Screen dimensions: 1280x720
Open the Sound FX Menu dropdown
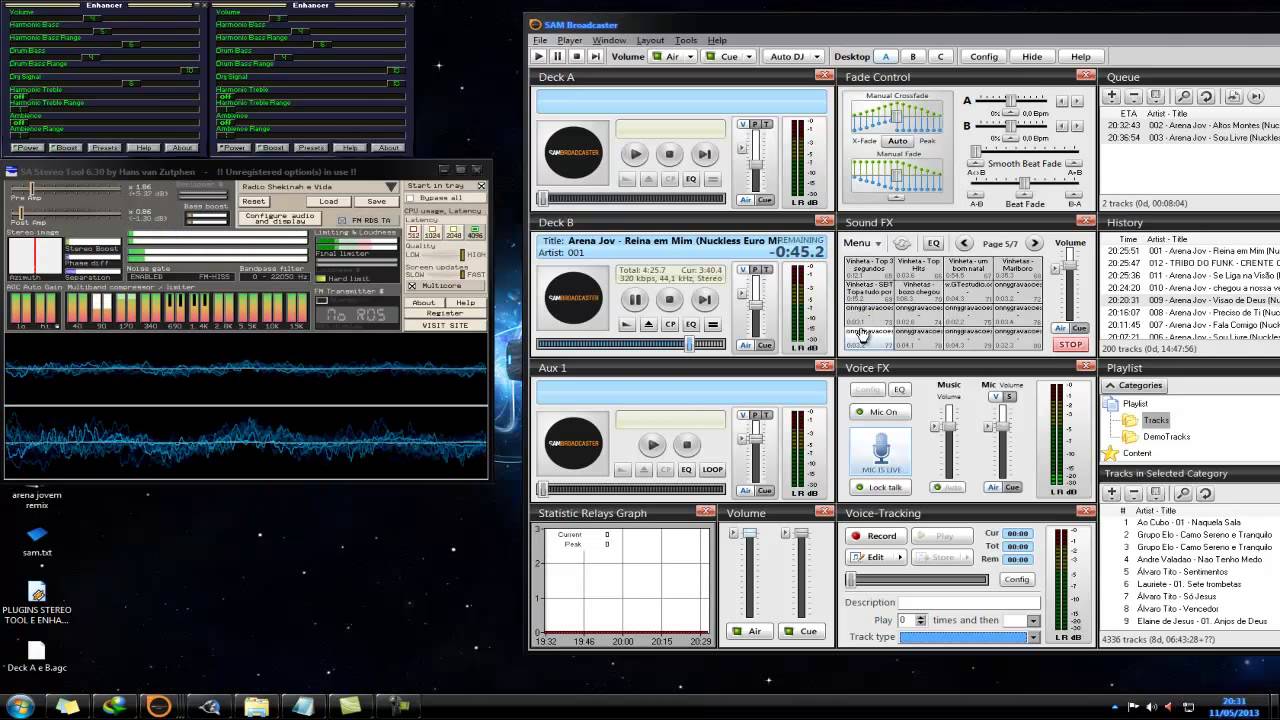click(x=862, y=243)
